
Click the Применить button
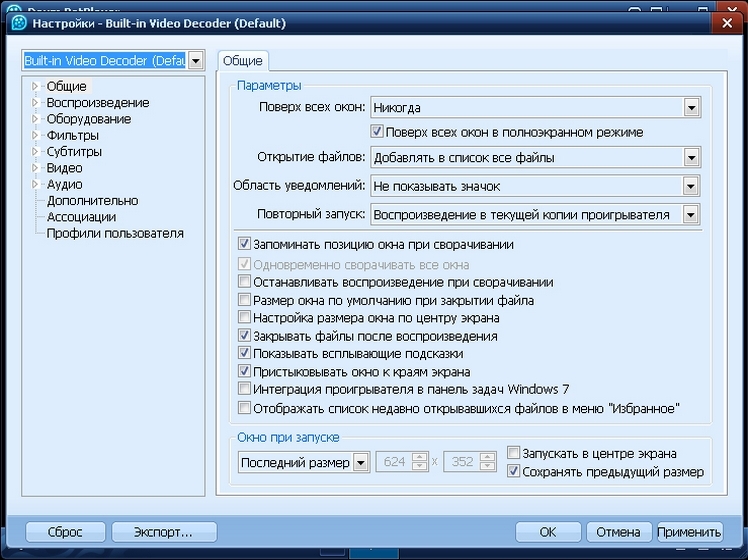(x=689, y=532)
